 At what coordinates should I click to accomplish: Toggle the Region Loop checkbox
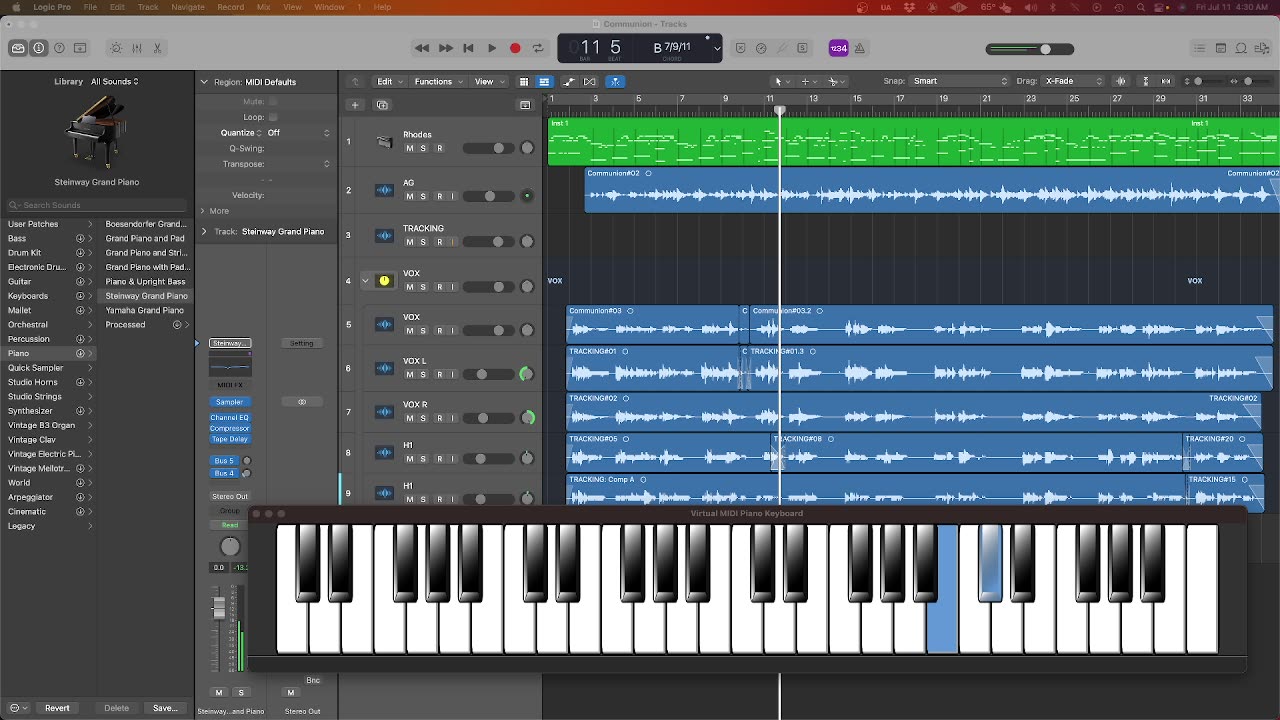pyautogui.click(x=273, y=117)
